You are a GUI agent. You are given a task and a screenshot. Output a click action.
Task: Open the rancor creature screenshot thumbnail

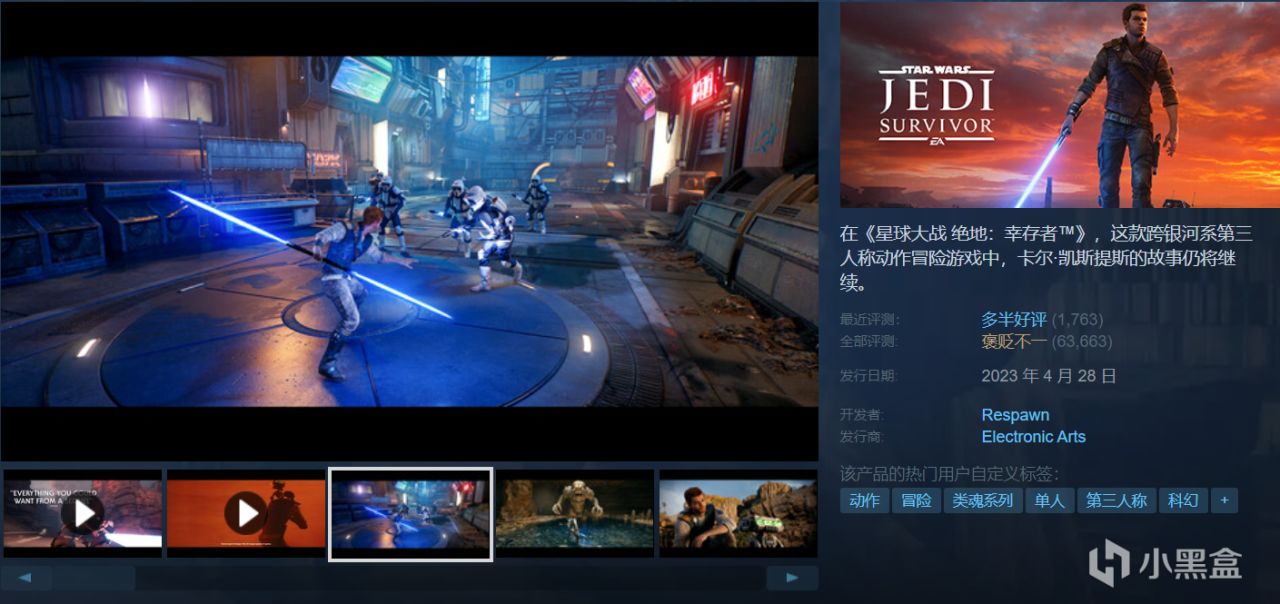[x=574, y=513]
